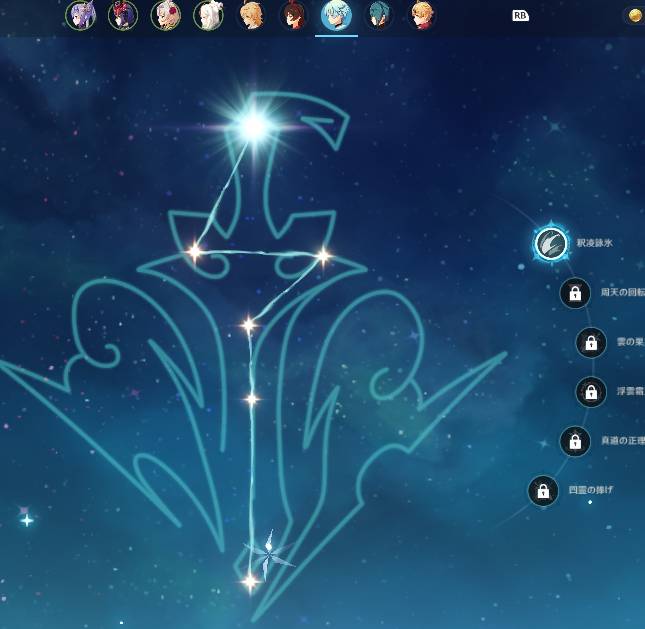
Task: Select the blonde character in red outfit
Action: point(422,16)
